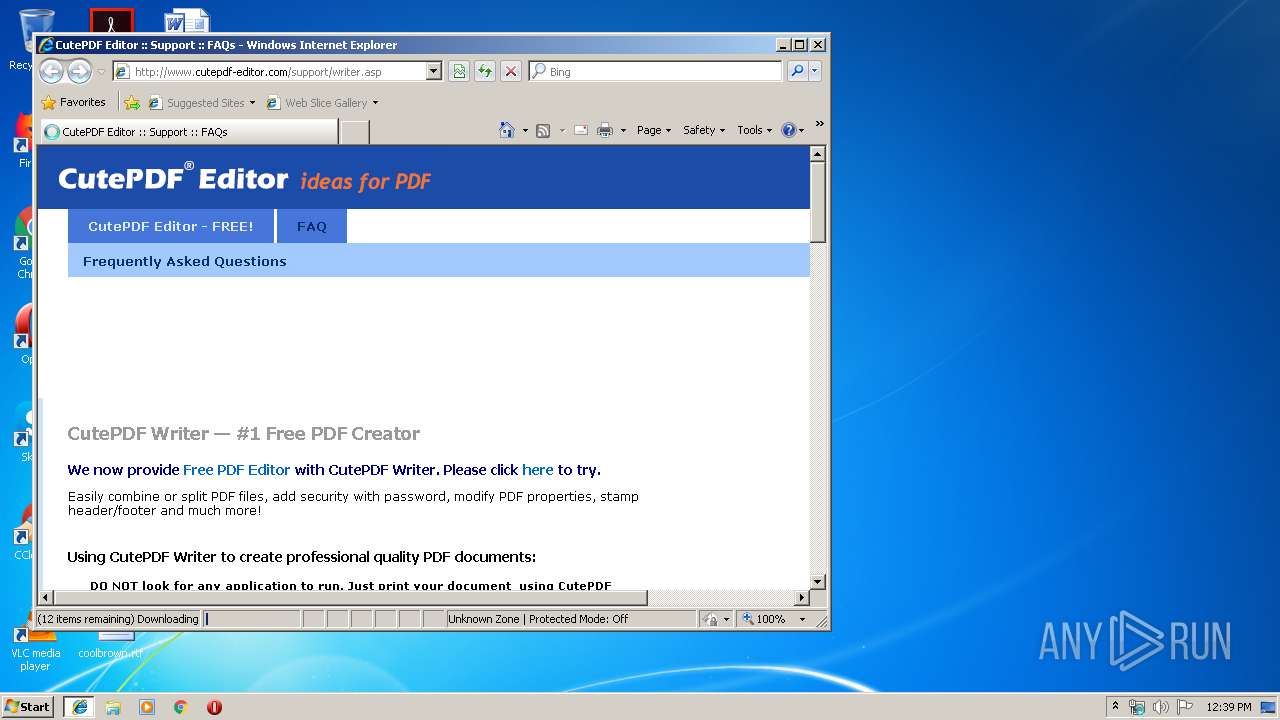The image size is (1280, 720).
Task: Open the Favorites star button
Action: click(x=73, y=102)
